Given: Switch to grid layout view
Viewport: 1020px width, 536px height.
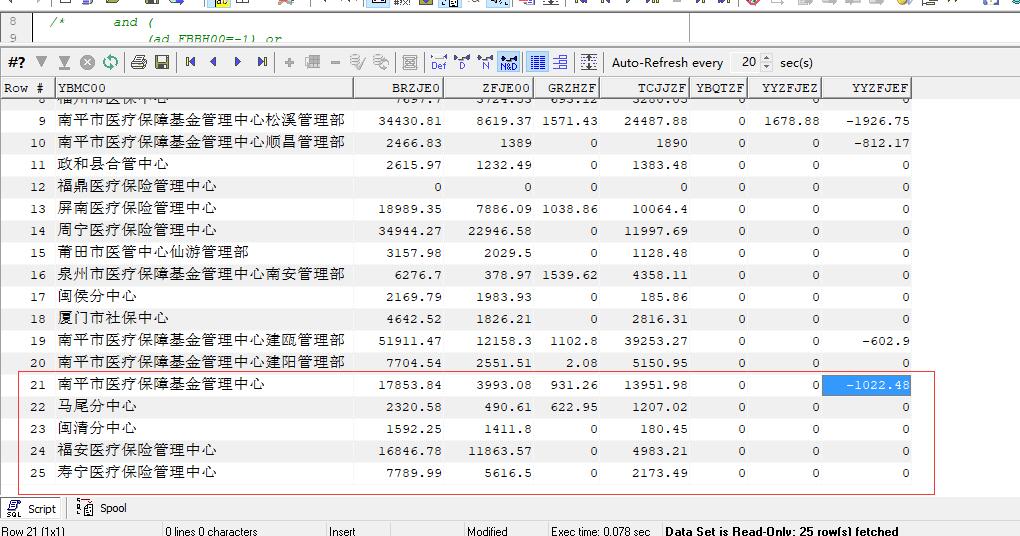Looking at the screenshot, I should point(537,62).
